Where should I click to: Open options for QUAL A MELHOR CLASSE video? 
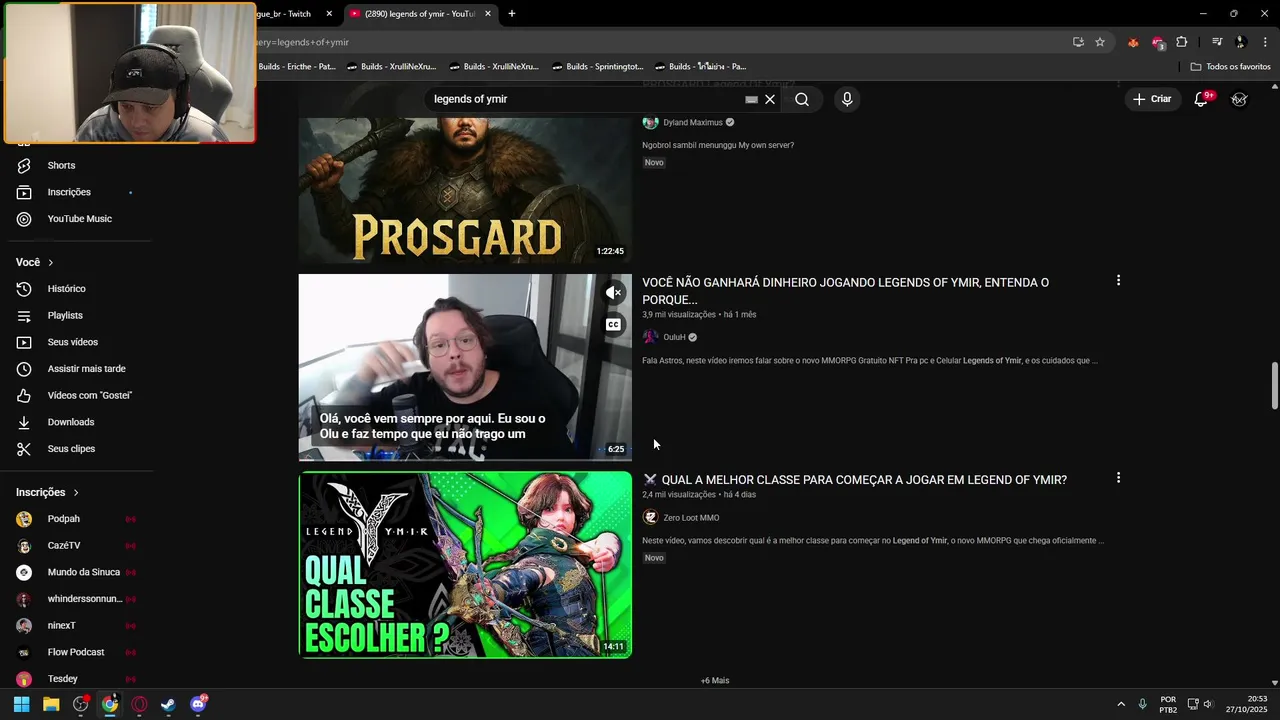click(1118, 478)
